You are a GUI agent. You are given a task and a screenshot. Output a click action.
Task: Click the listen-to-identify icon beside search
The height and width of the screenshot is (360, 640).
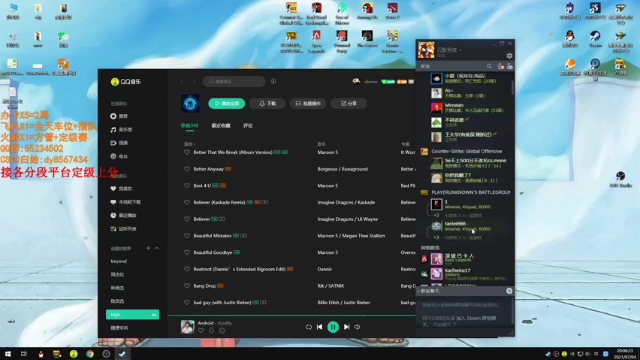pyautogui.click(x=273, y=82)
